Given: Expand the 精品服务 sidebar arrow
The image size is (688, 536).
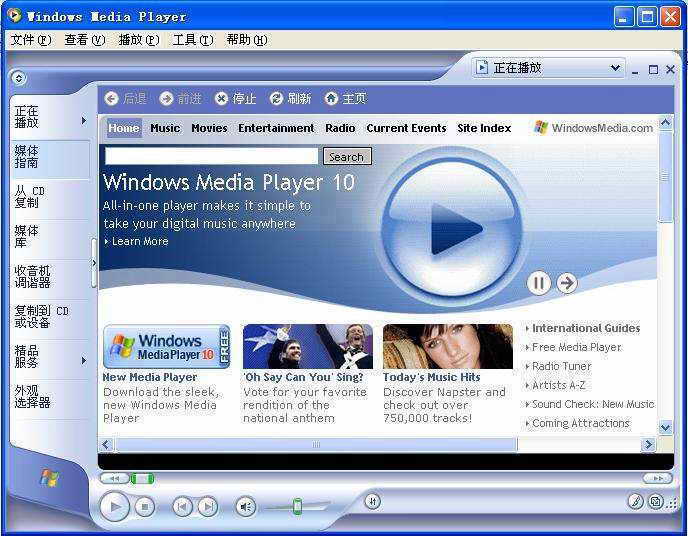Looking at the screenshot, I should tap(84, 360).
